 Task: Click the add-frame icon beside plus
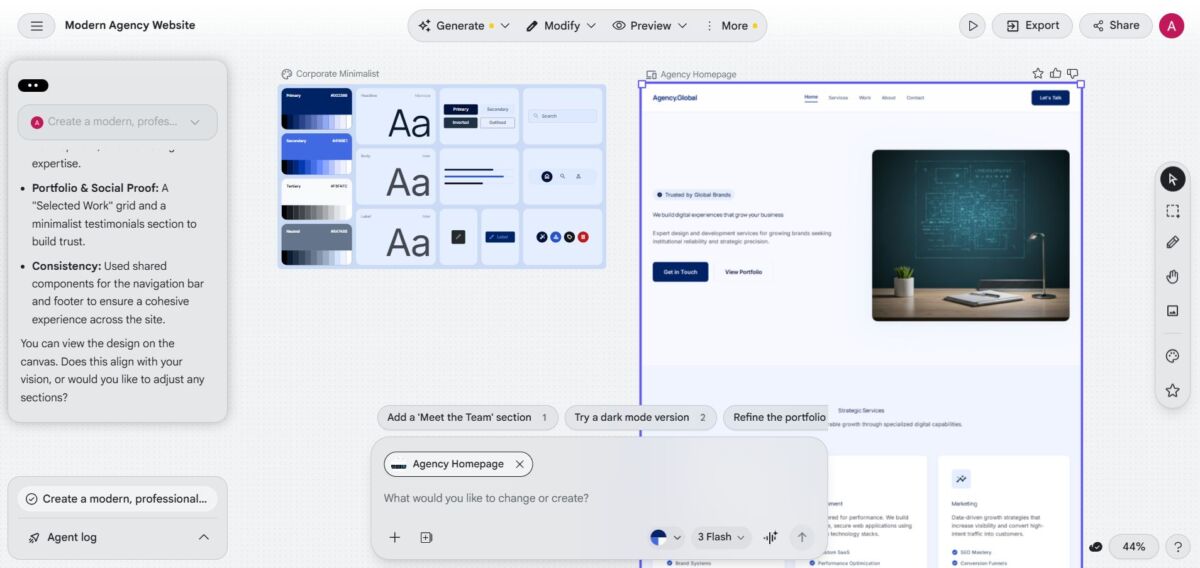tap(426, 537)
